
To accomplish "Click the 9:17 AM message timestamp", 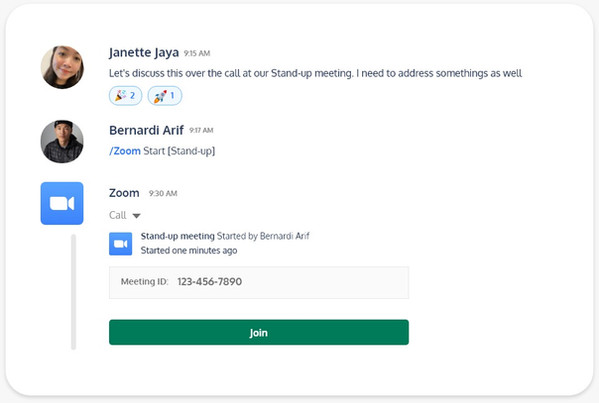I will pos(201,131).
